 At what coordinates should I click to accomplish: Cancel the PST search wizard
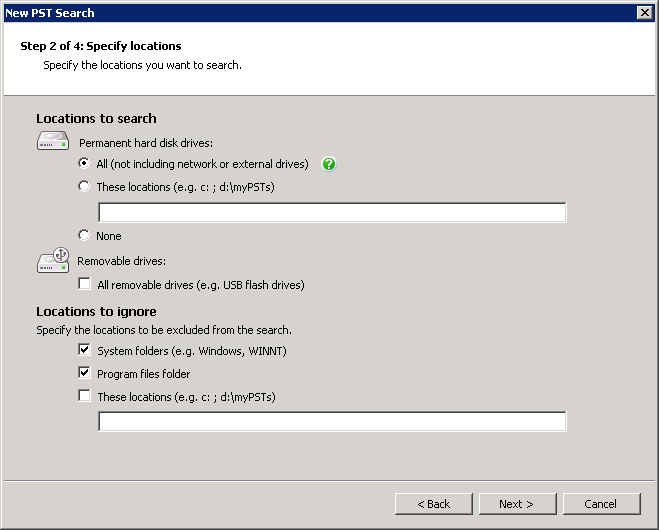601,504
